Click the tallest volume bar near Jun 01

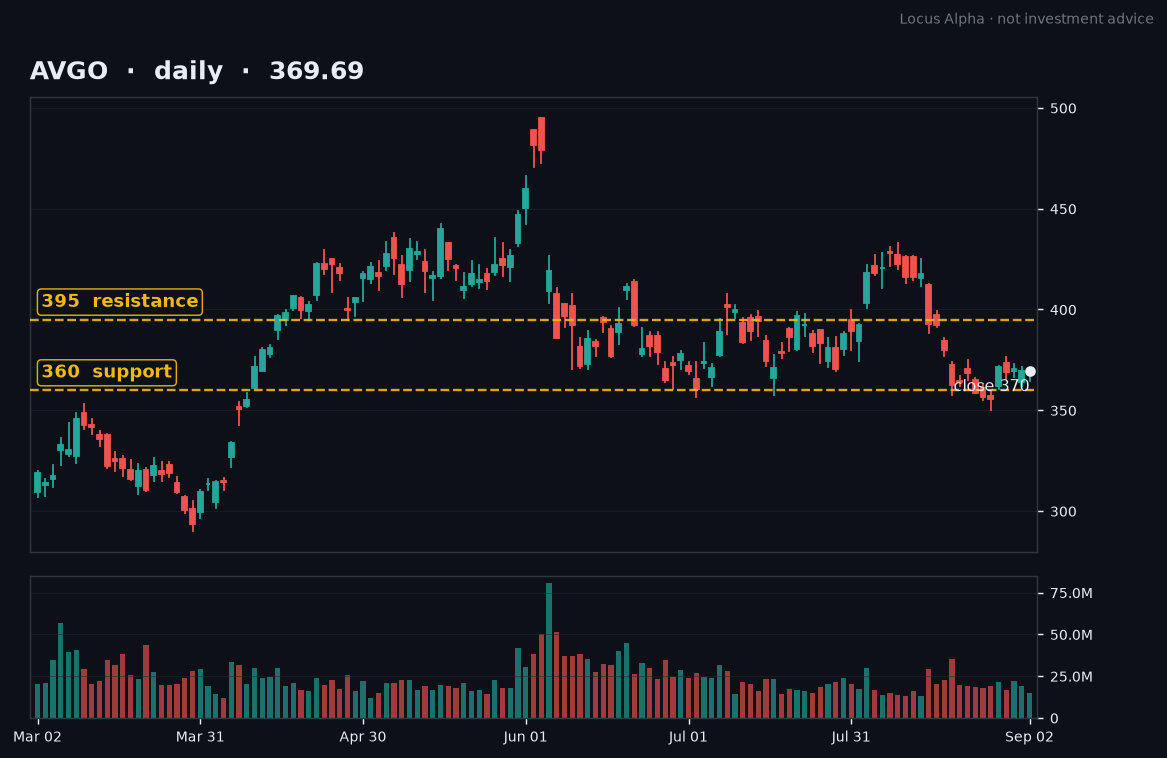point(549,650)
